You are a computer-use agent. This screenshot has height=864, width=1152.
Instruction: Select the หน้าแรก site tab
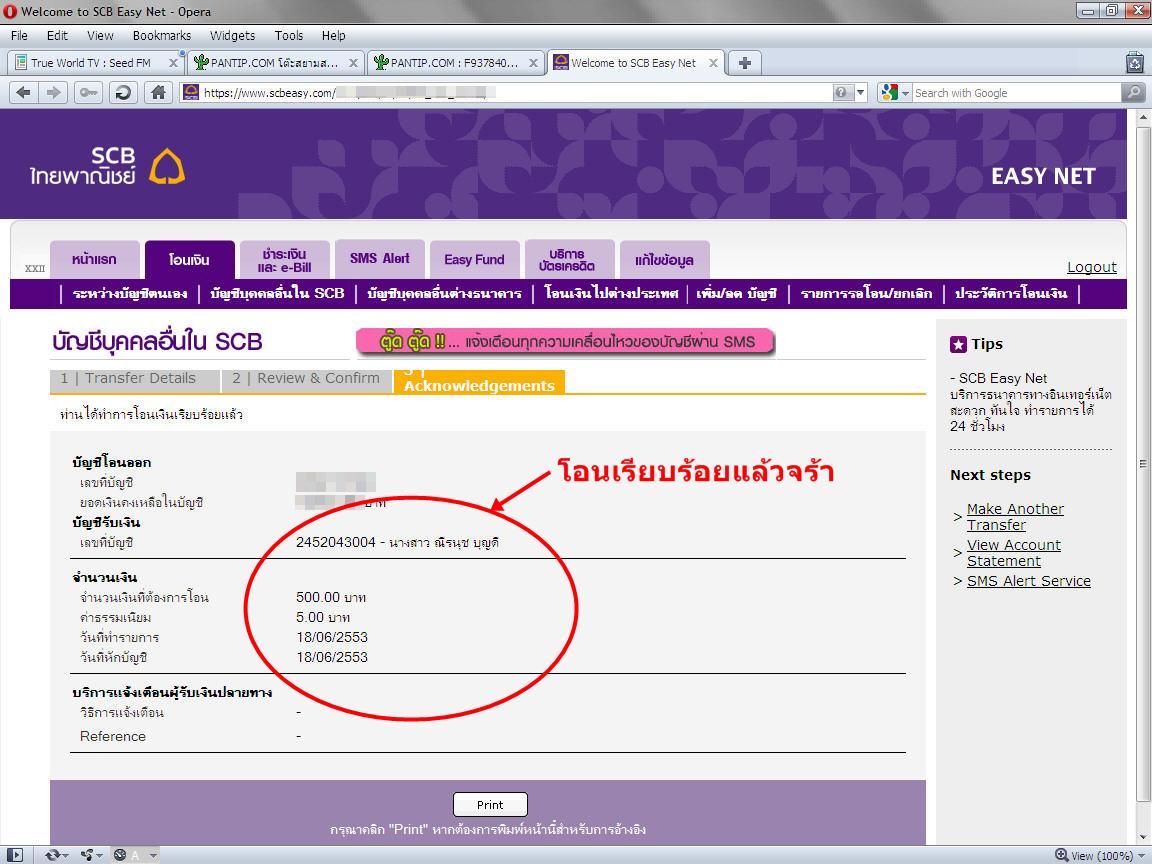point(94,259)
